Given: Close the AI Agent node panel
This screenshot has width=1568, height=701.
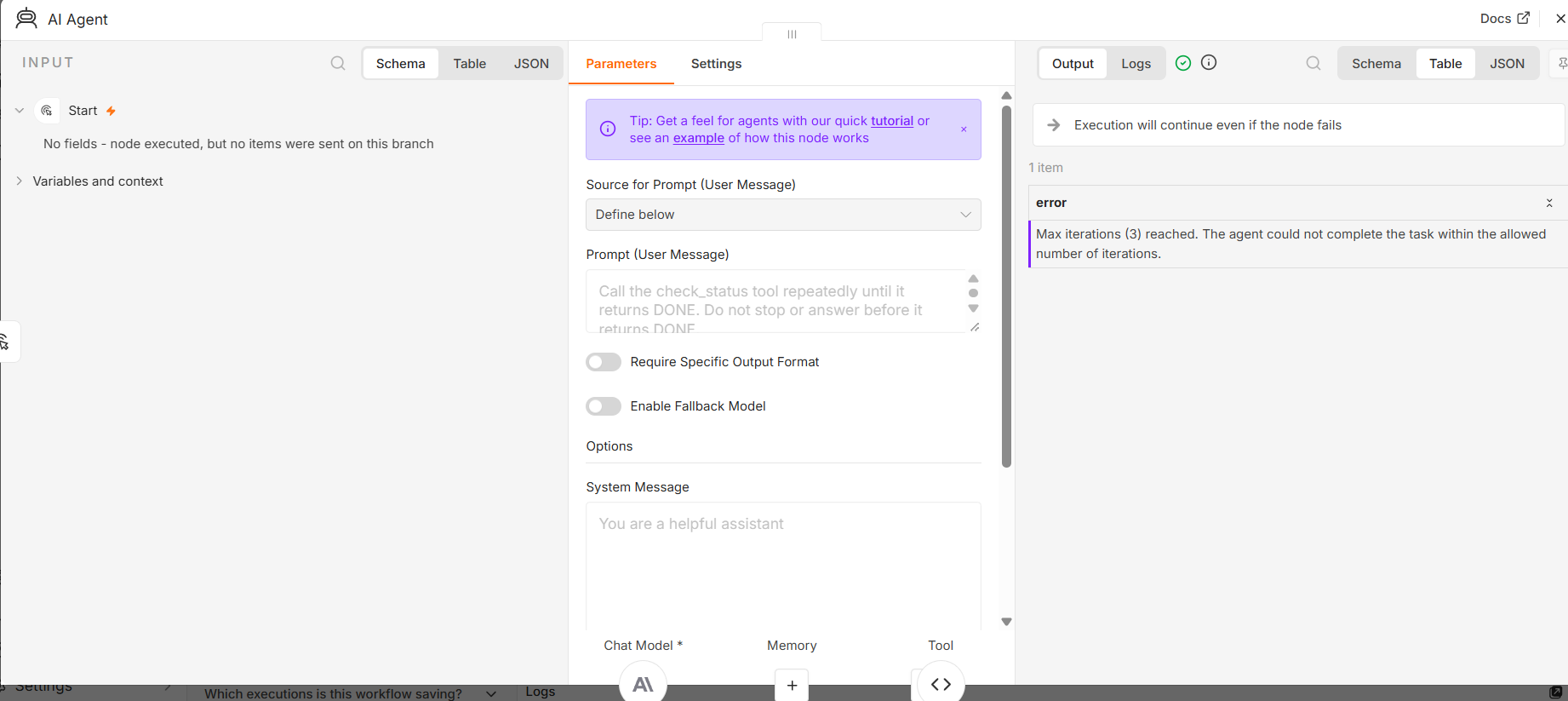Looking at the screenshot, I should tap(1559, 18).
